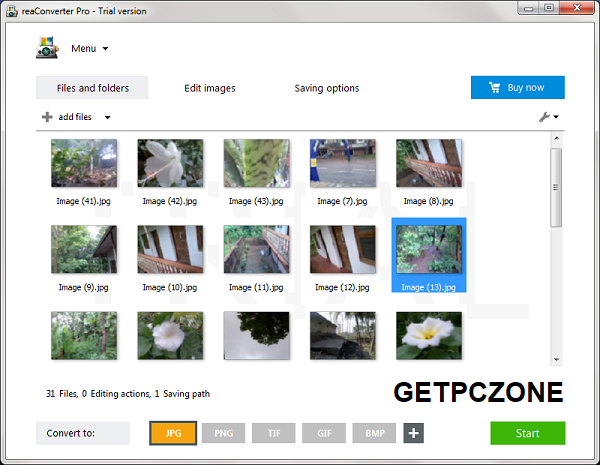Close the reaConverter Pro window
This screenshot has height=465, width=600.
coord(577,8)
